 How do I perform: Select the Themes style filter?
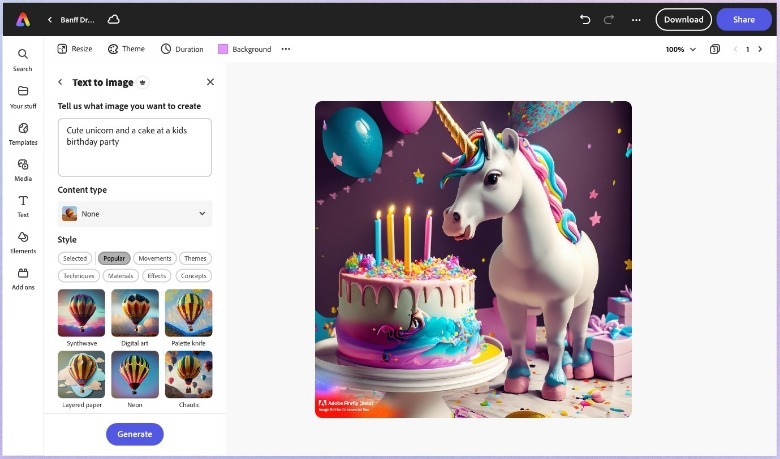(195, 259)
